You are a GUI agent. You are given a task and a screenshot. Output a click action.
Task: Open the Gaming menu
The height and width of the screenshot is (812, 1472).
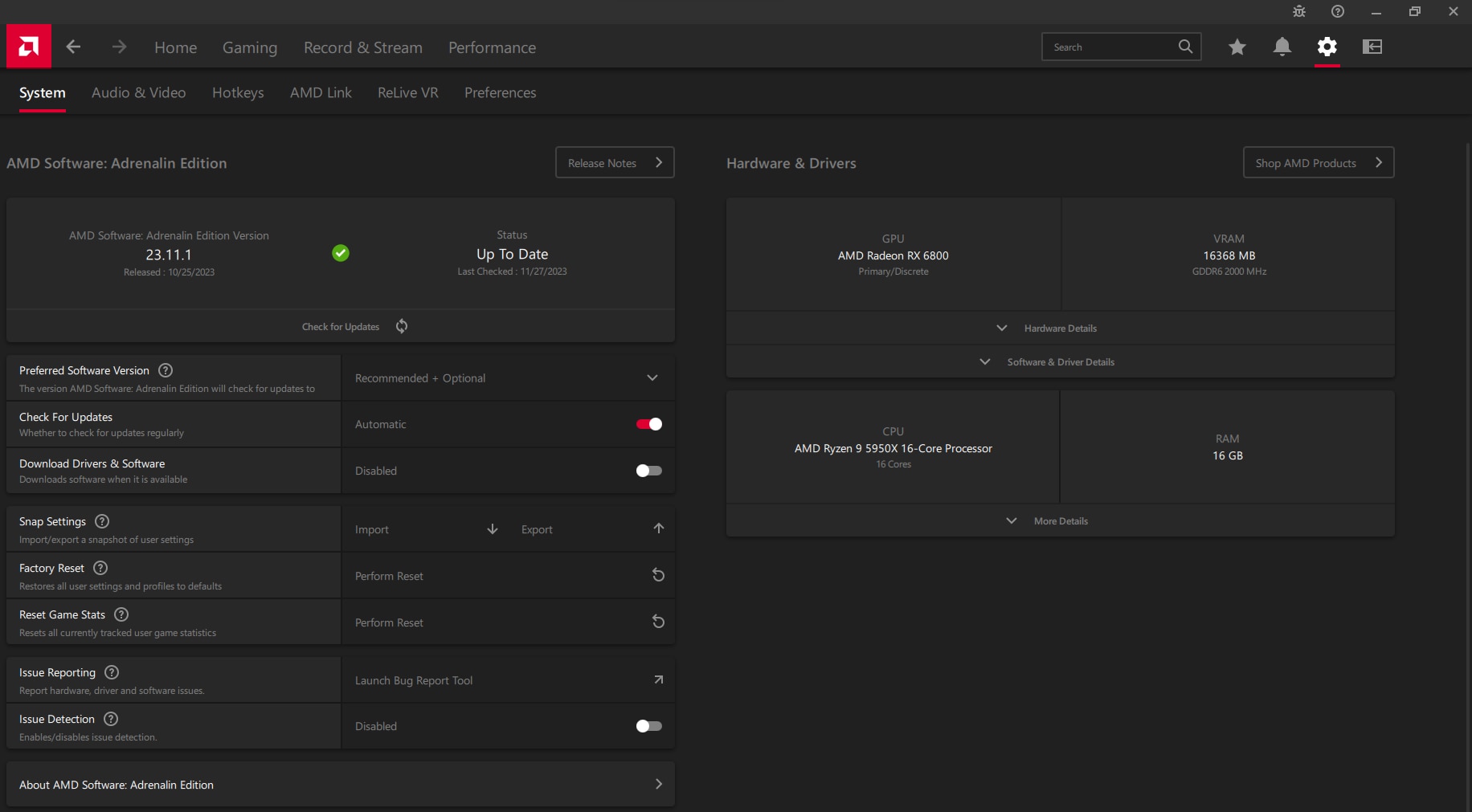(x=250, y=47)
